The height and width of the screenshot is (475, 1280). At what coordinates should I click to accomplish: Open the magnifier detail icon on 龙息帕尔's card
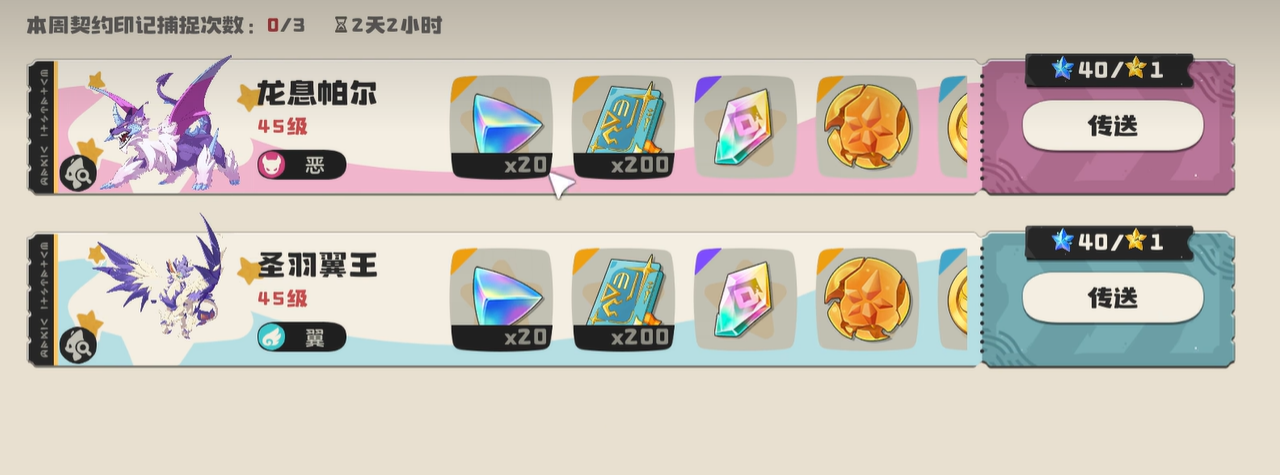78,174
